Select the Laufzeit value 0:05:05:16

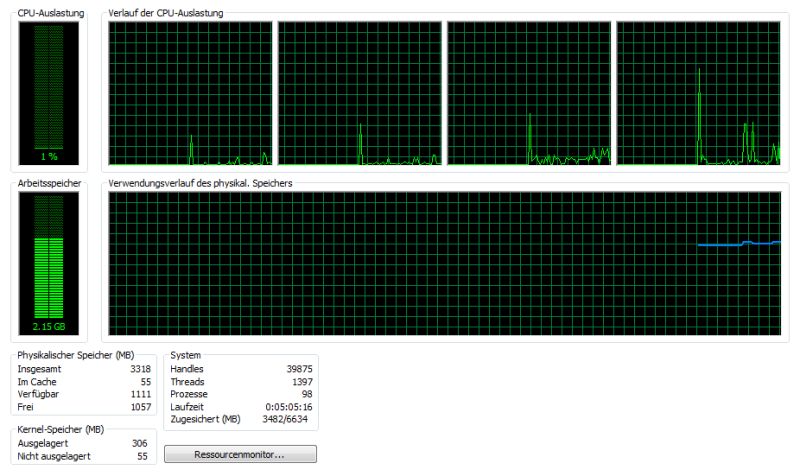(x=289, y=407)
